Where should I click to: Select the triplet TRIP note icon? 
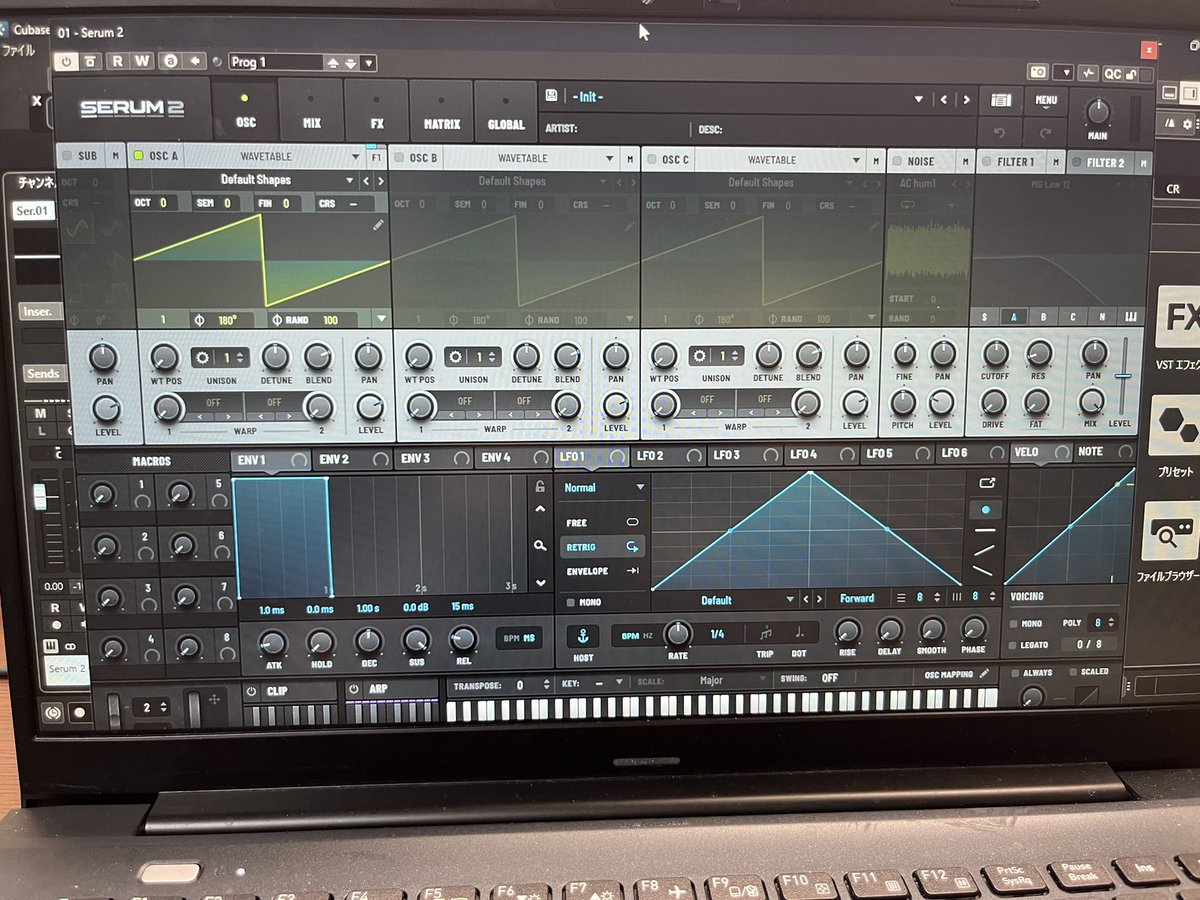point(765,633)
